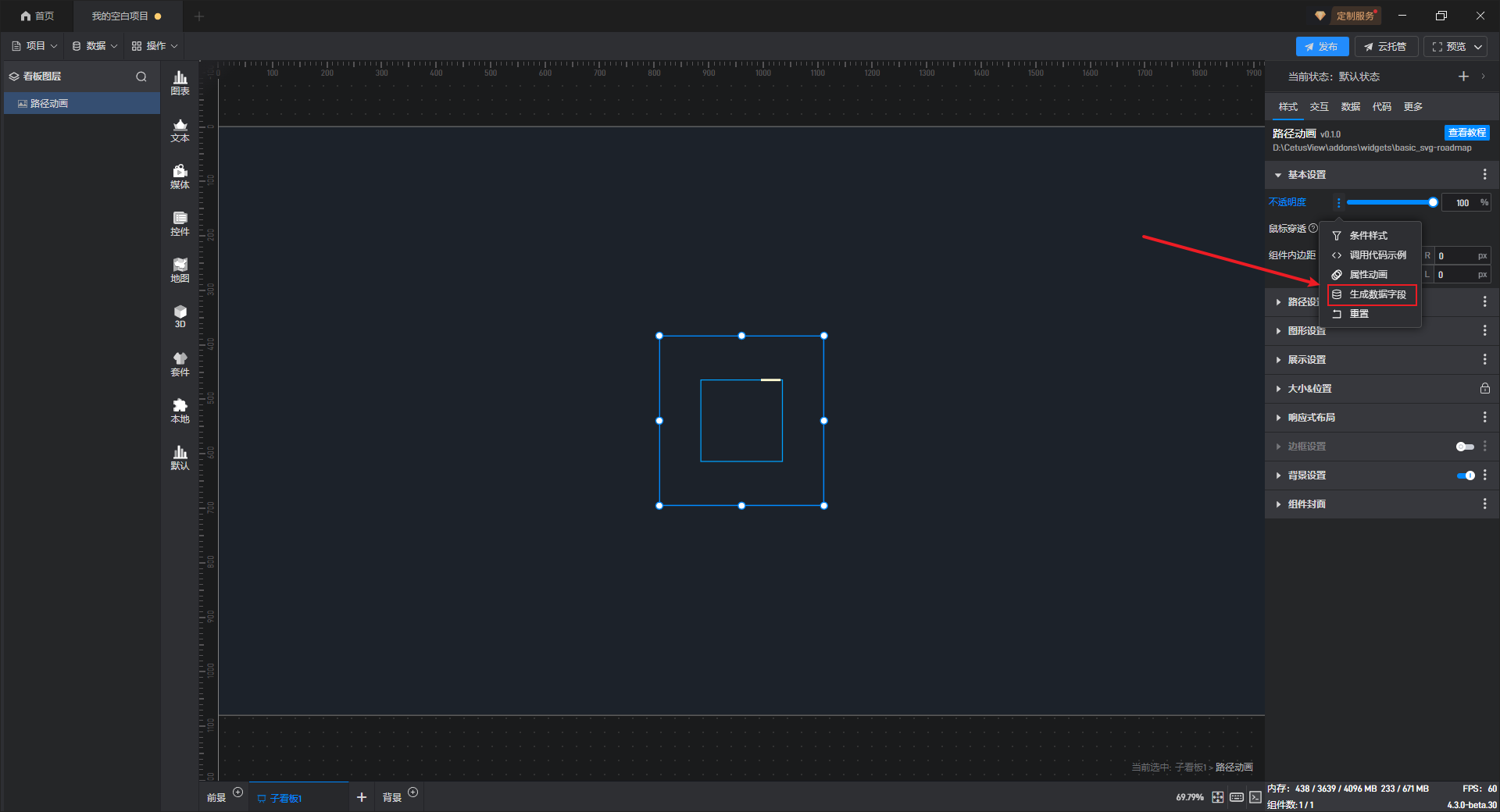Screen dimensions: 1500x812
Task: Switch to the 数据 tab in properties panel
Action: (x=1351, y=107)
